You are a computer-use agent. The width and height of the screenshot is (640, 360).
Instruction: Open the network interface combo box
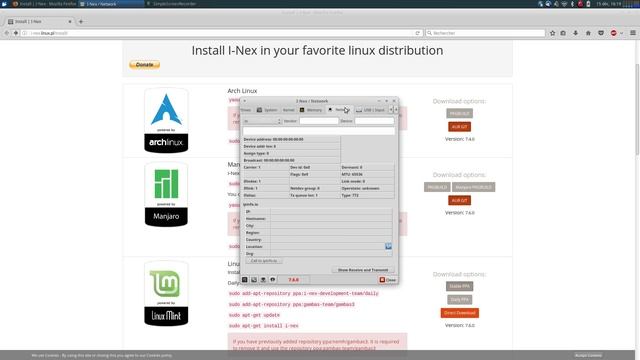(262, 121)
